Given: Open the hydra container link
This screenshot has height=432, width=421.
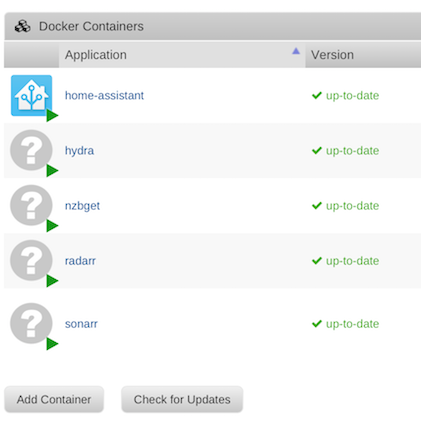Looking at the screenshot, I should (x=79, y=151).
